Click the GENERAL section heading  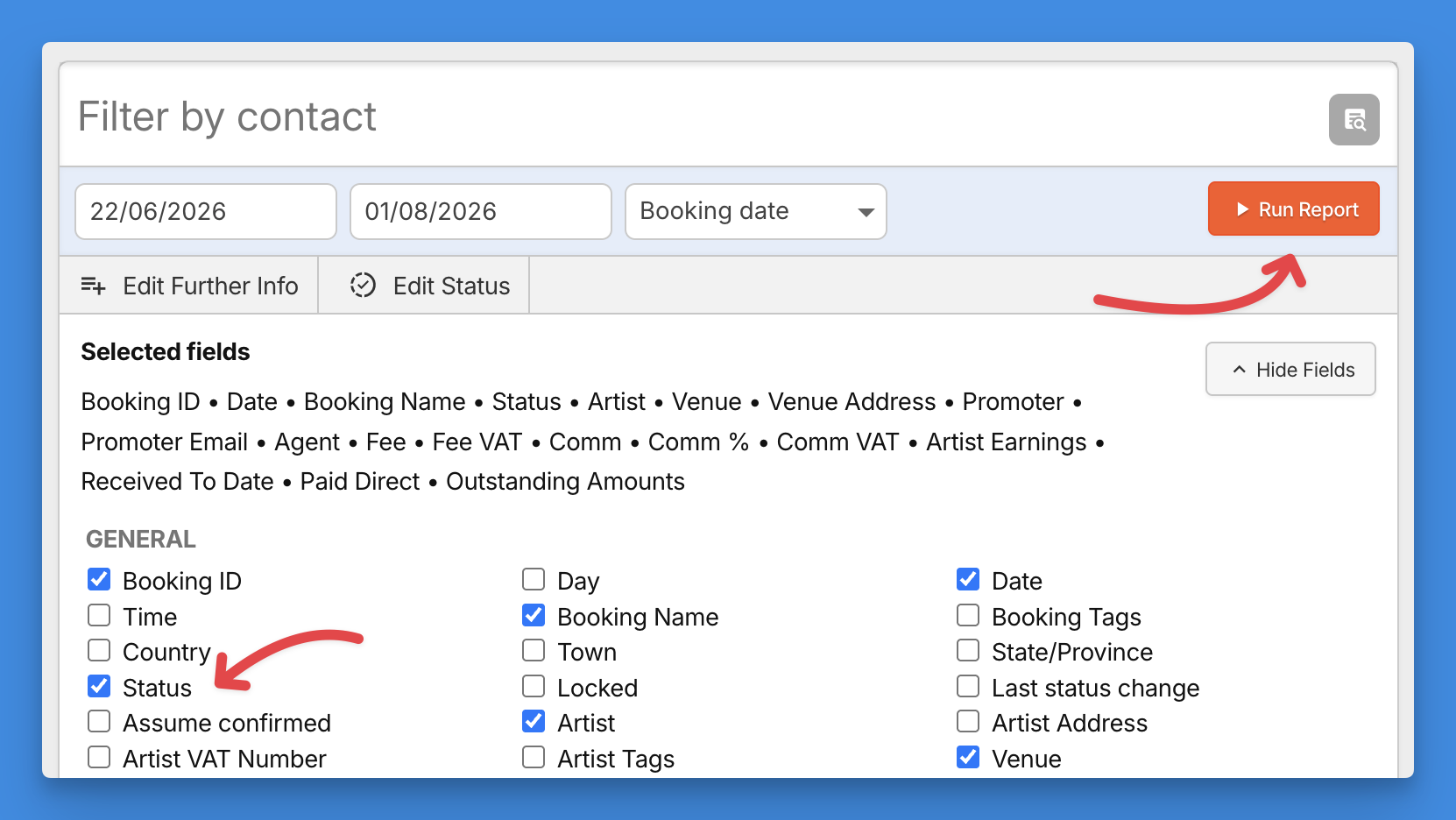point(141,539)
